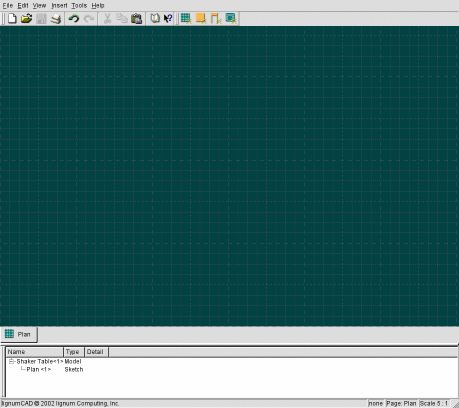Open a file with the folder icon

point(26,18)
